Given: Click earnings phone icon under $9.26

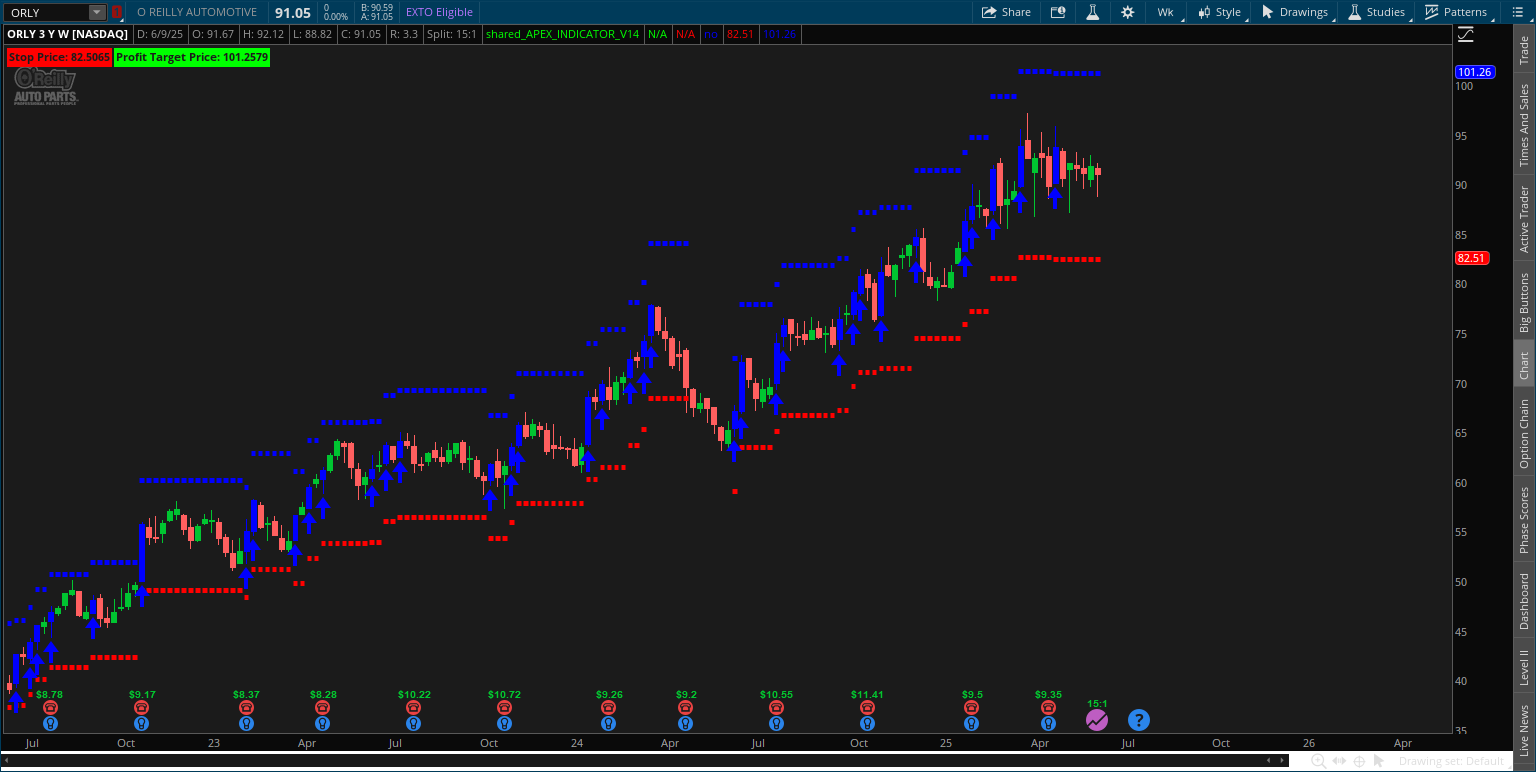Looking at the screenshot, I should pos(608,707).
